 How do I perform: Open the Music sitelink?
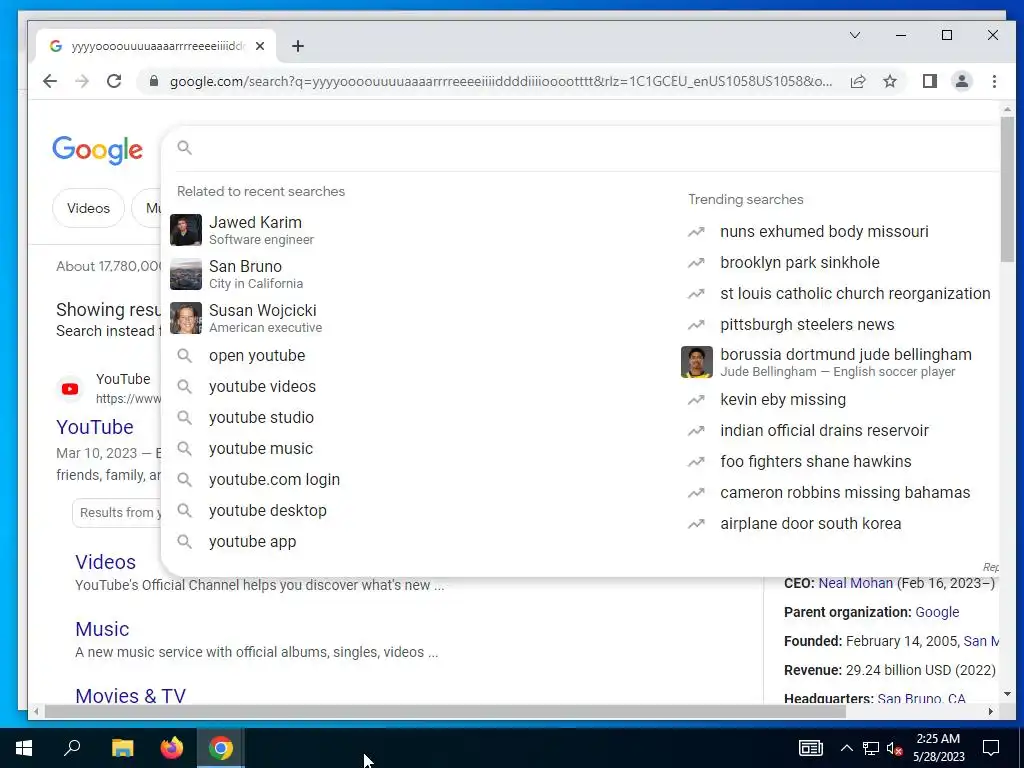click(x=102, y=629)
